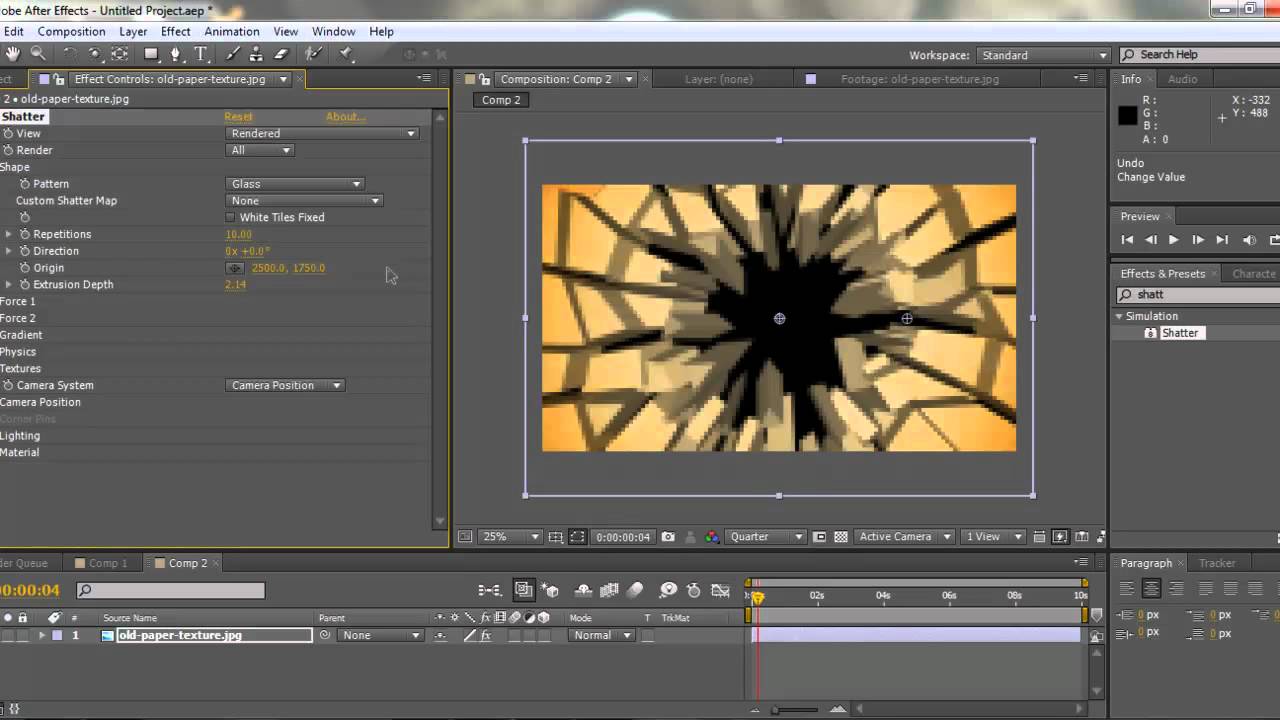Click the Search Help field
This screenshot has height=720, width=1280.
pyautogui.click(x=1199, y=55)
